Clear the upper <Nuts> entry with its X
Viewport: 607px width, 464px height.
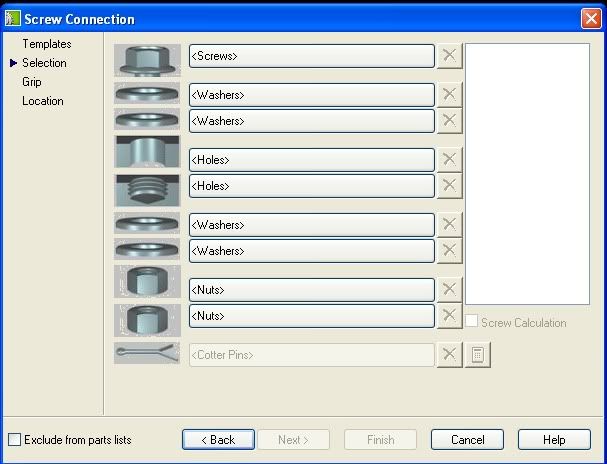(449, 289)
